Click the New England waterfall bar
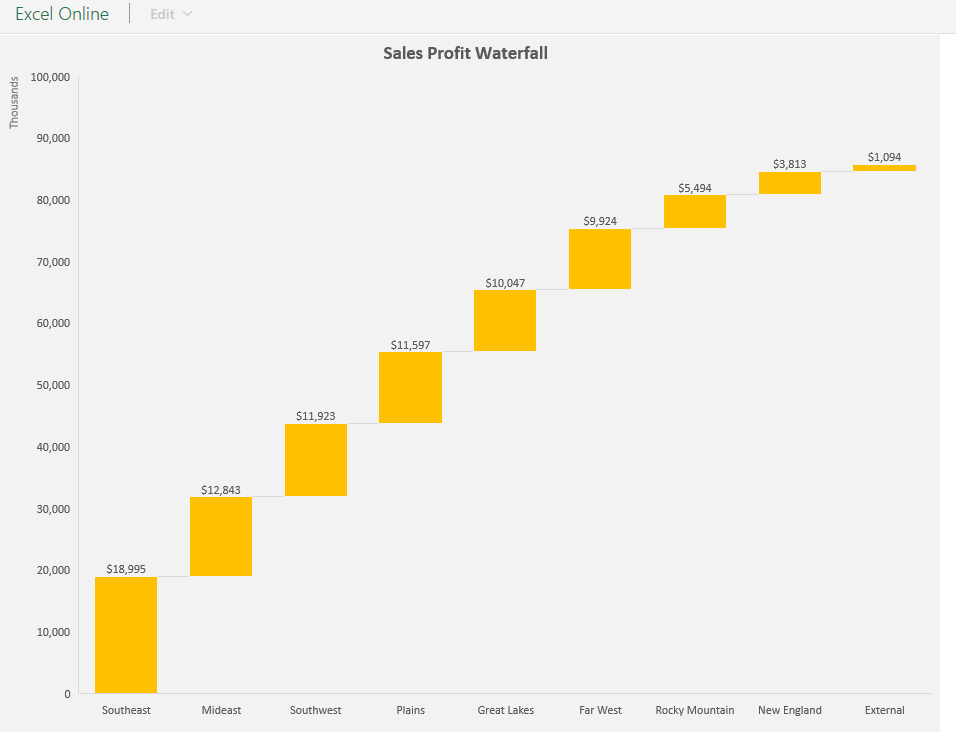 pyautogui.click(x=789, y=182)
